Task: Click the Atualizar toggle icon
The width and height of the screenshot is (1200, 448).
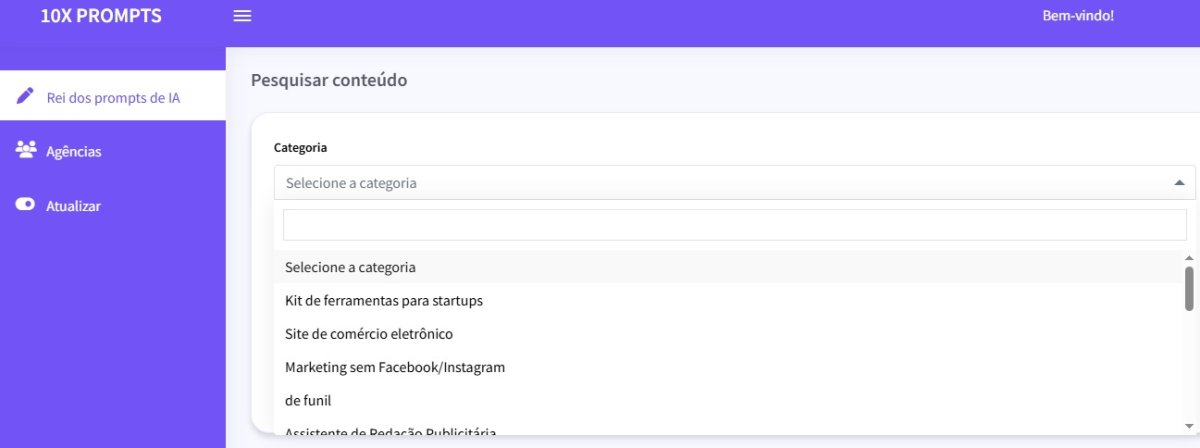Action: (26, 204)
